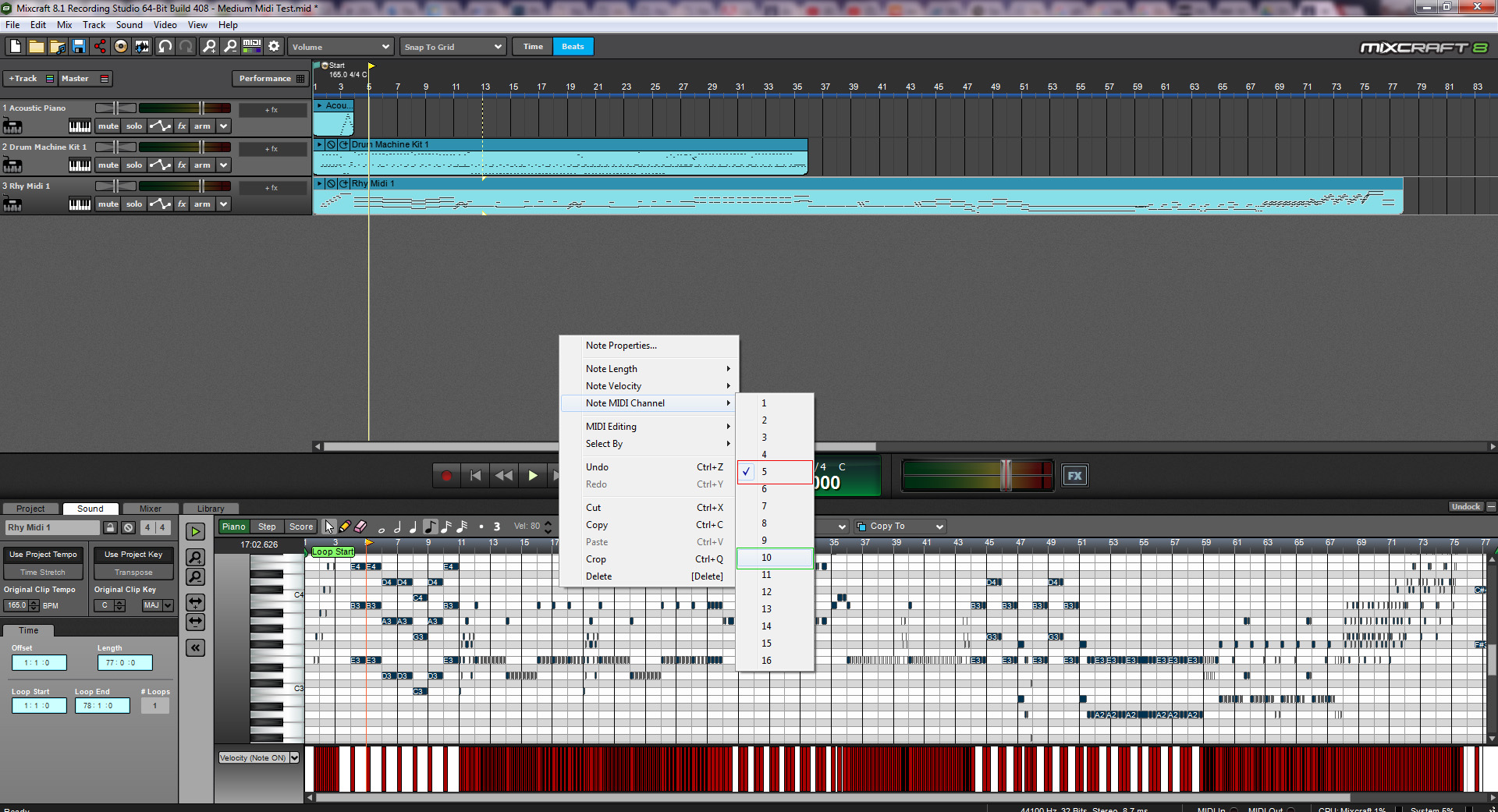Save the project with the disk icon
The image size is (1498, 812).
[x=79, y=47]
